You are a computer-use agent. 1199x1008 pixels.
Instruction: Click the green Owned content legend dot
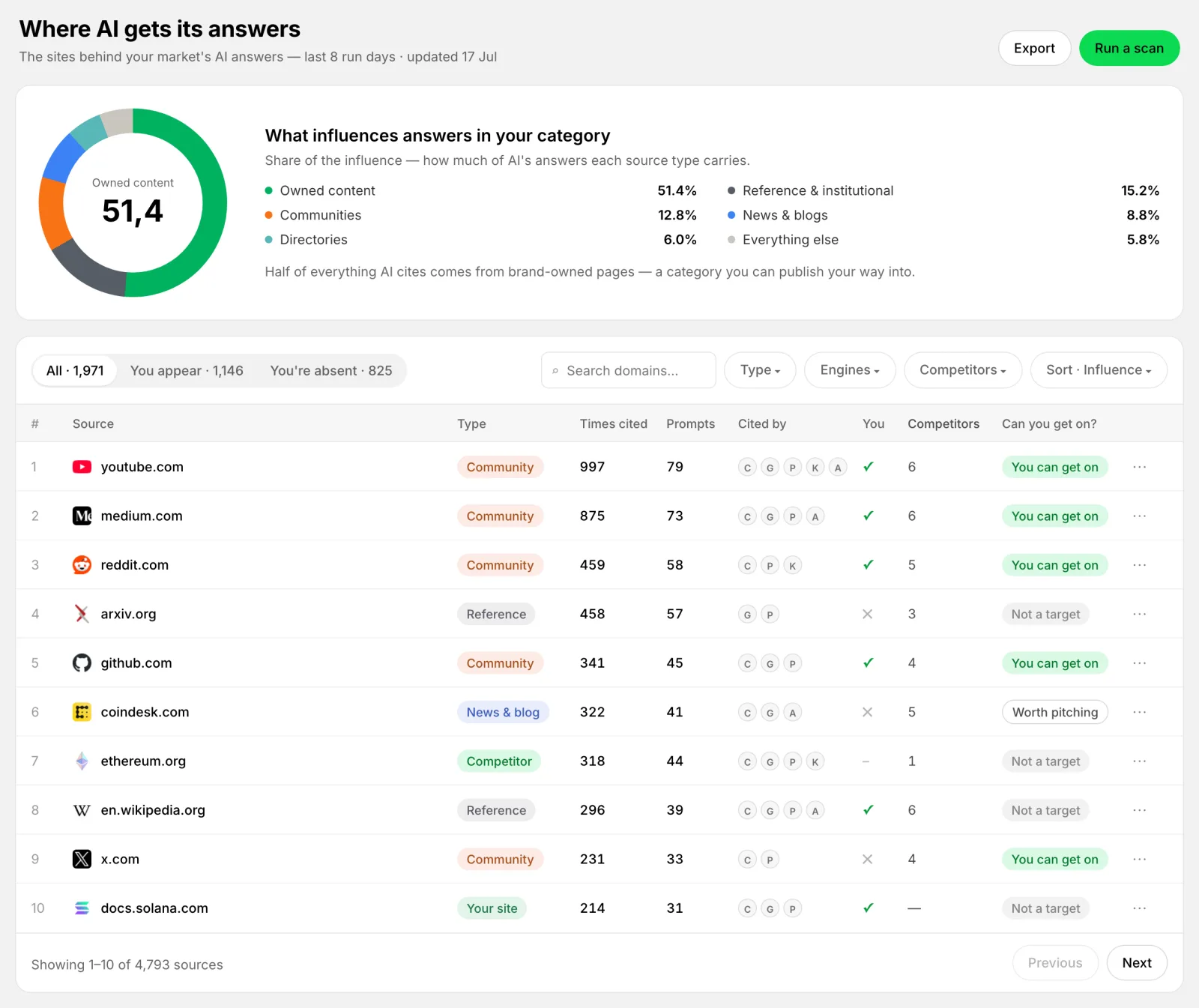tap(269, 190)
